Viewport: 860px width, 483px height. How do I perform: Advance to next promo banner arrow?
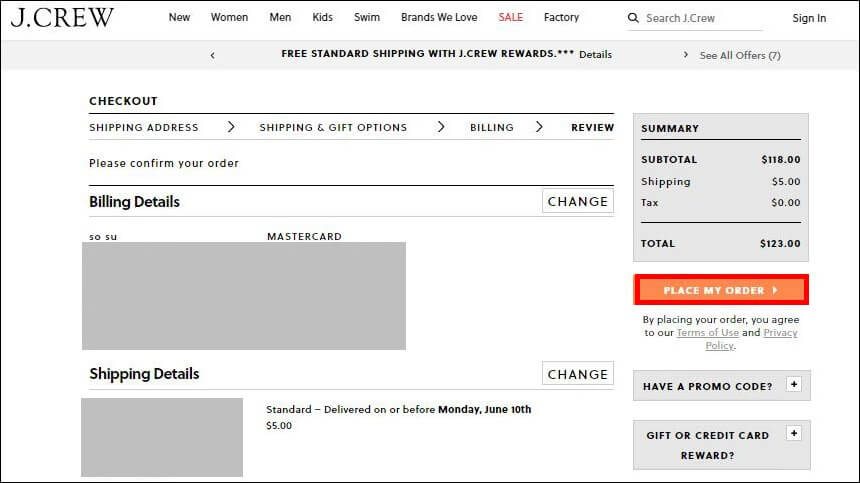point(686,55)
